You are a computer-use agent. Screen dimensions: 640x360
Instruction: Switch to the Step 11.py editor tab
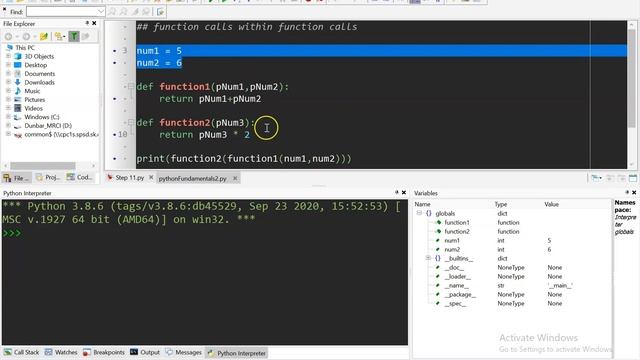(129, 178)
